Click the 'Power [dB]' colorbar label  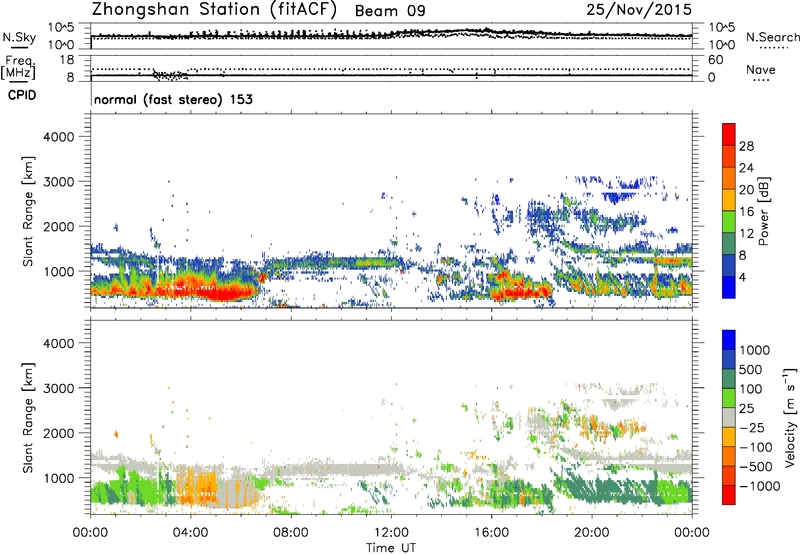coord(763,211)
